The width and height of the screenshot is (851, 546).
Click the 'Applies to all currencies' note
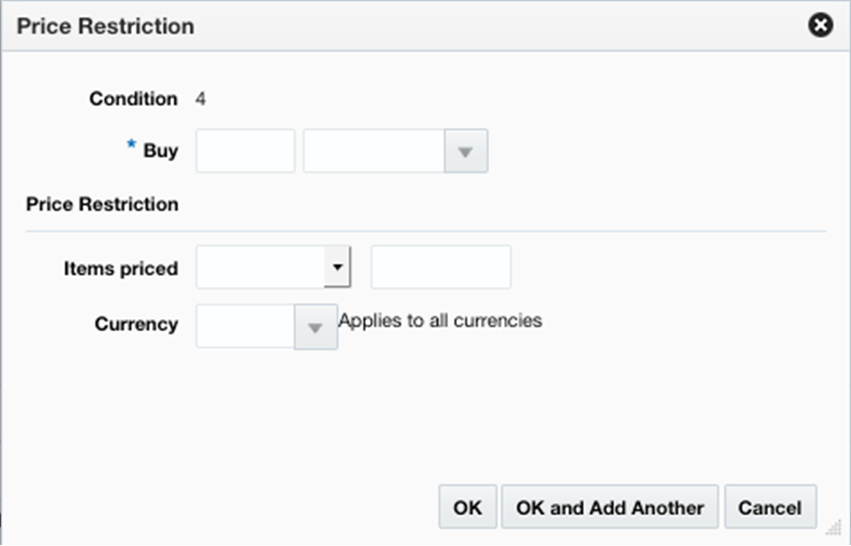(x=441, y=321)
